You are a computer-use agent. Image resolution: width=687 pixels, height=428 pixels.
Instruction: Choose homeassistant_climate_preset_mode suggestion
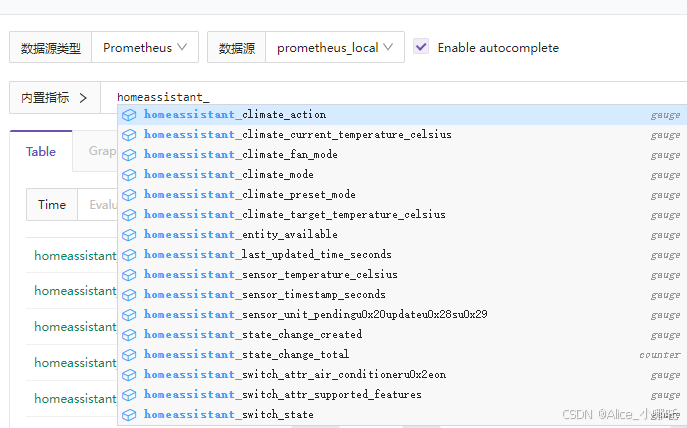coord(402,195)
